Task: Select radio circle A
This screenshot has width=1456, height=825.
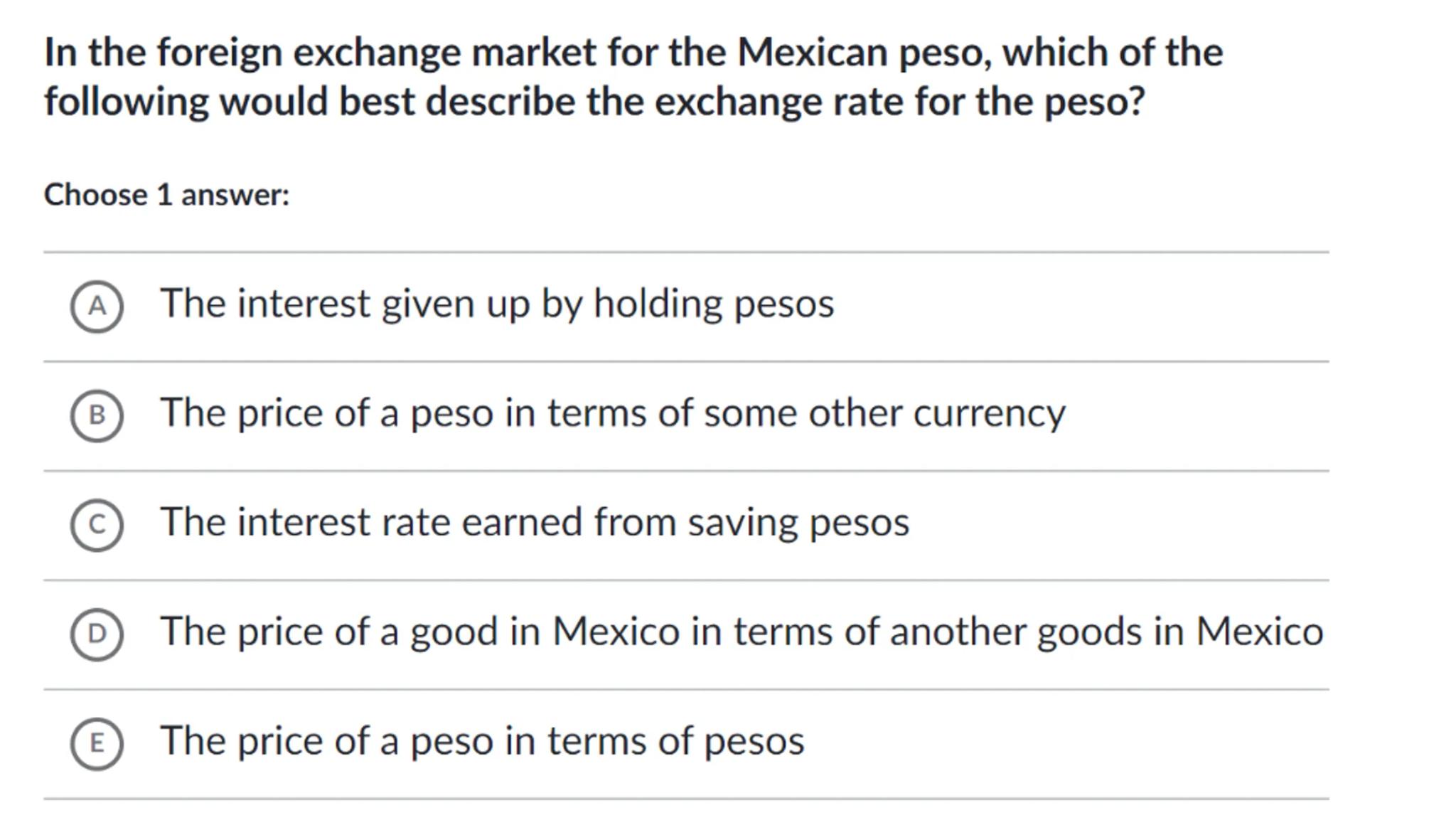Action: tap(97, 307)
